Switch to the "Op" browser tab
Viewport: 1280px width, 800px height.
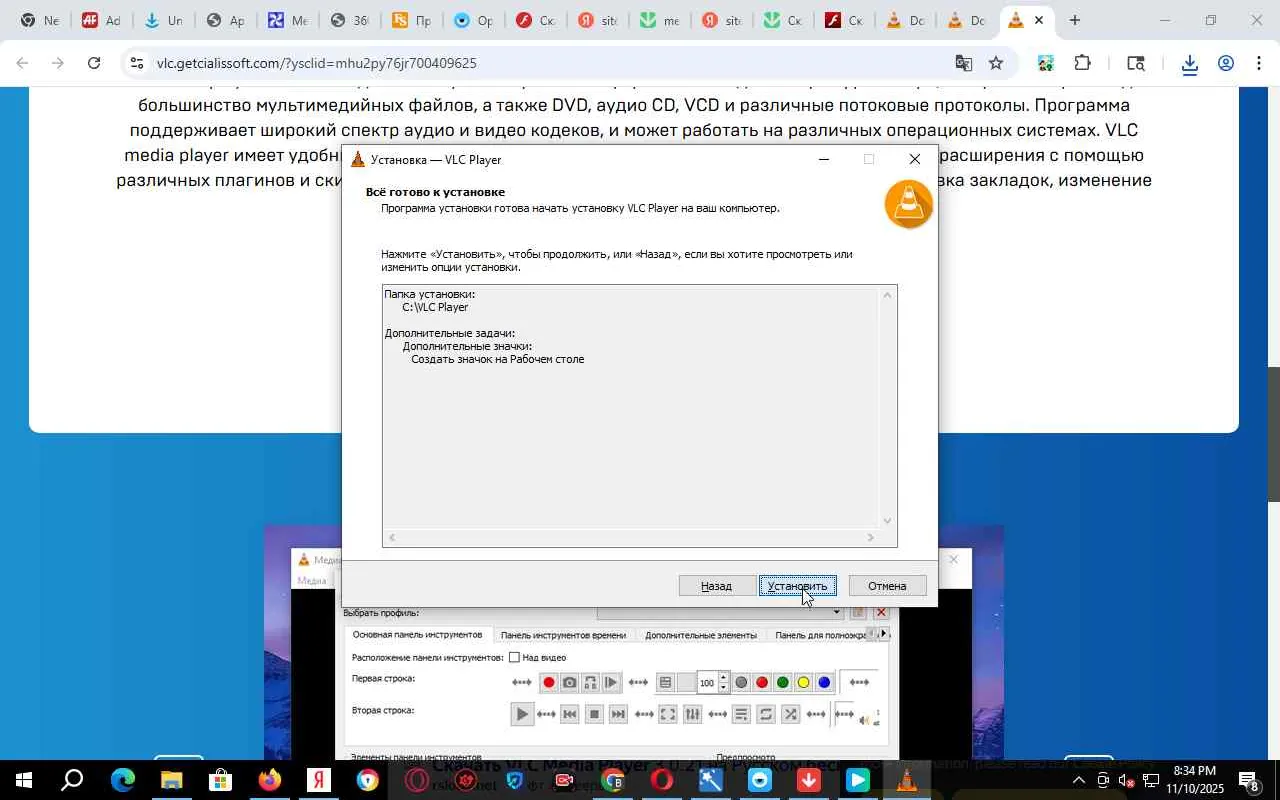[473, 20]
